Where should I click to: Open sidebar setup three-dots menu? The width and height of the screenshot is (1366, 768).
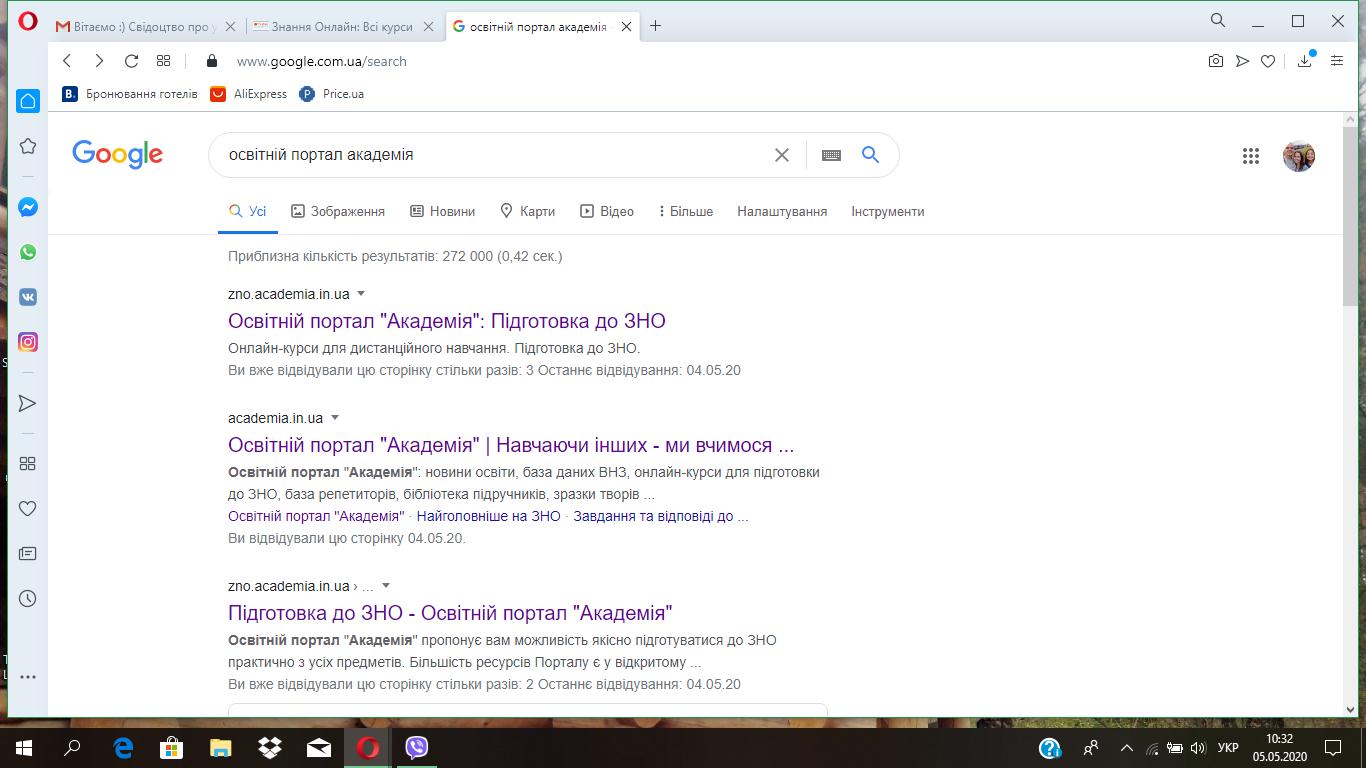coord(28,677)
